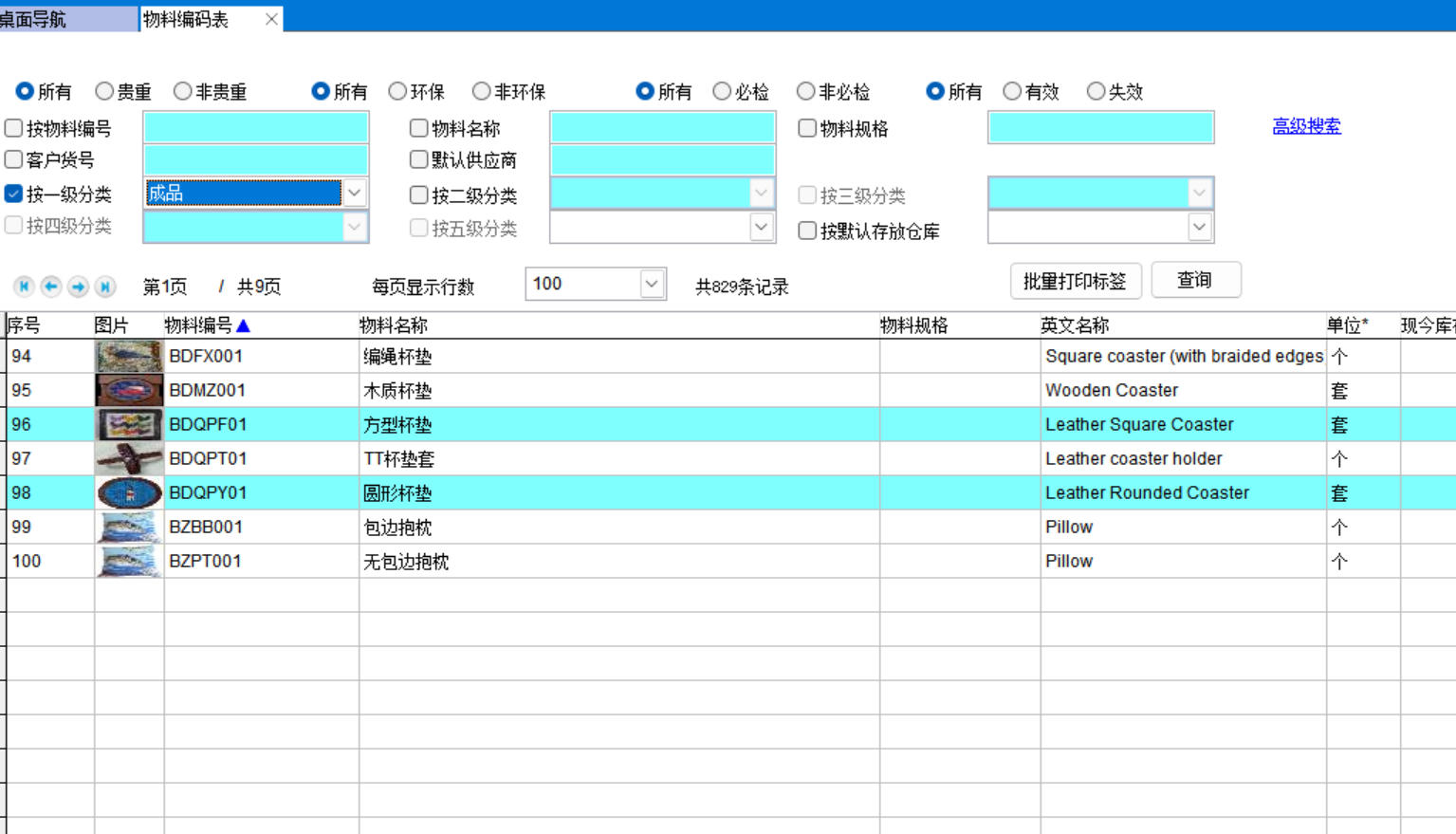The width and height of the screenshot is (1456, 834).
Task: Switch to the 桌面导航 tab
Action: pos(66,19)
